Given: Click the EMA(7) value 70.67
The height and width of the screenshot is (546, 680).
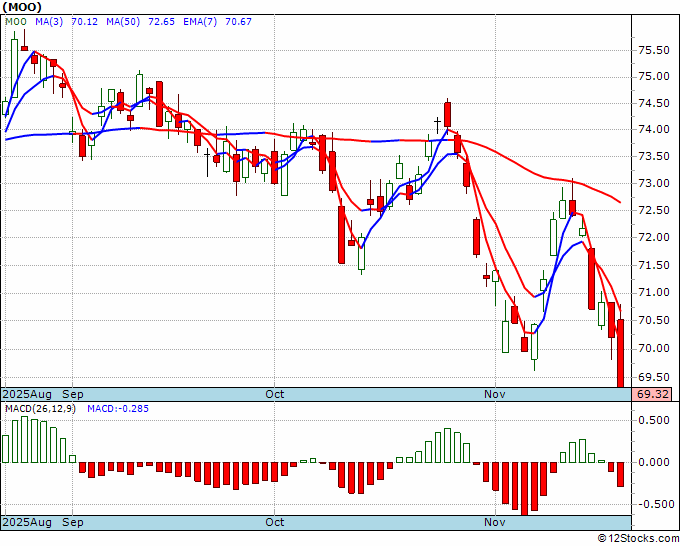Looking at the screenshot, I should point(238,22).
